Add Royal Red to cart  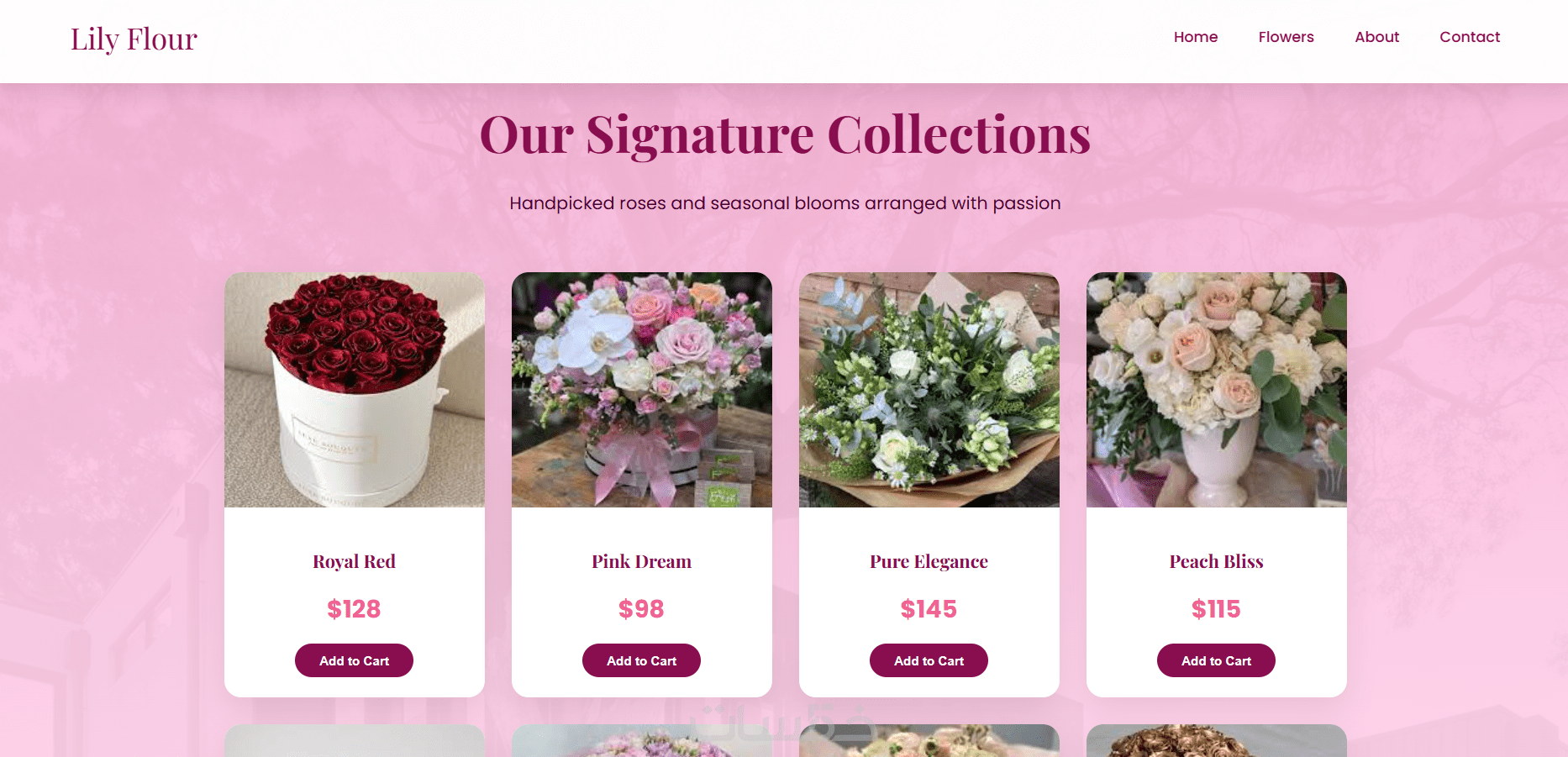tap(354, 660)
